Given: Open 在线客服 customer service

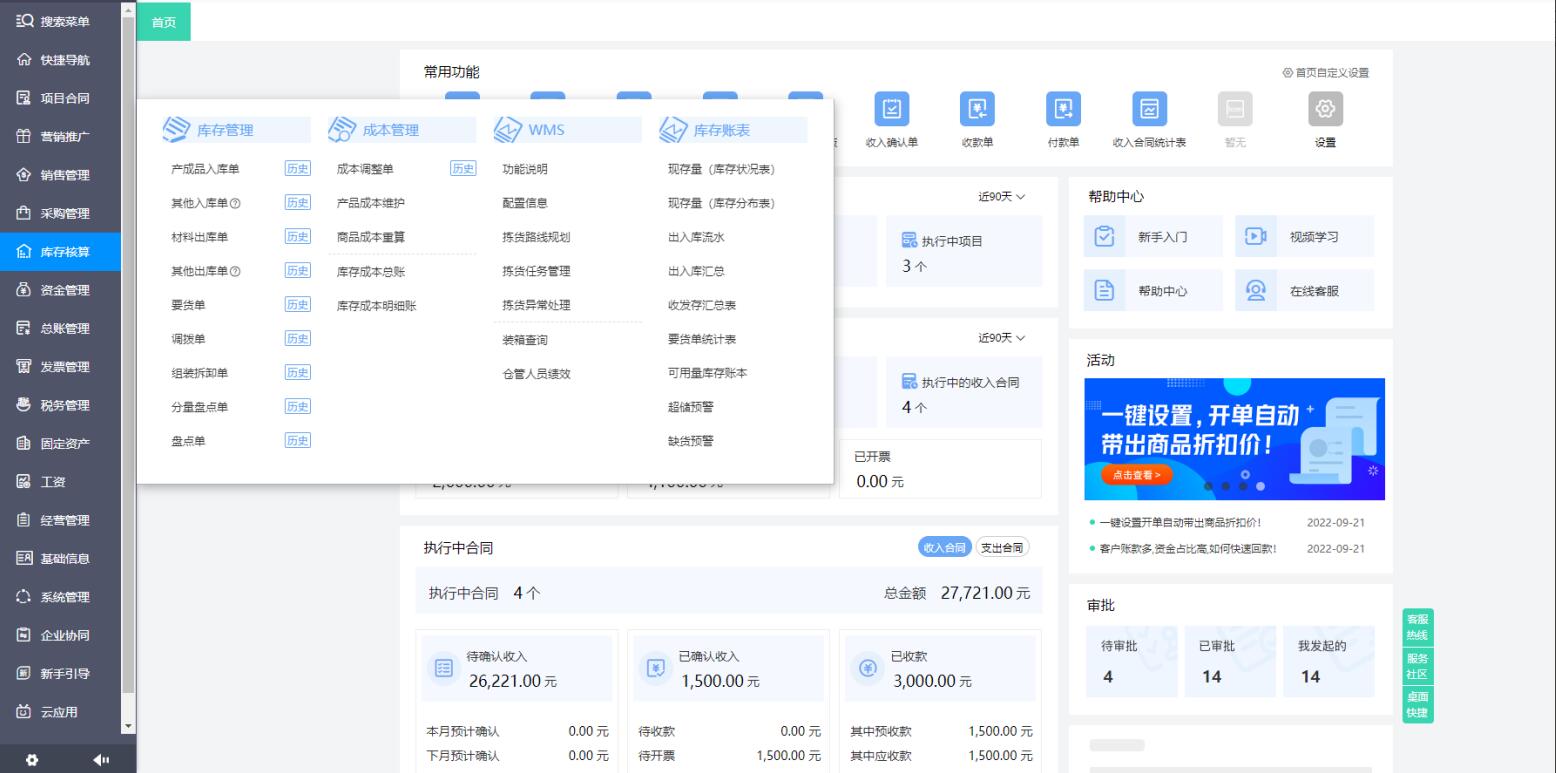Looking at the screenshot, I should [1304, 290].
